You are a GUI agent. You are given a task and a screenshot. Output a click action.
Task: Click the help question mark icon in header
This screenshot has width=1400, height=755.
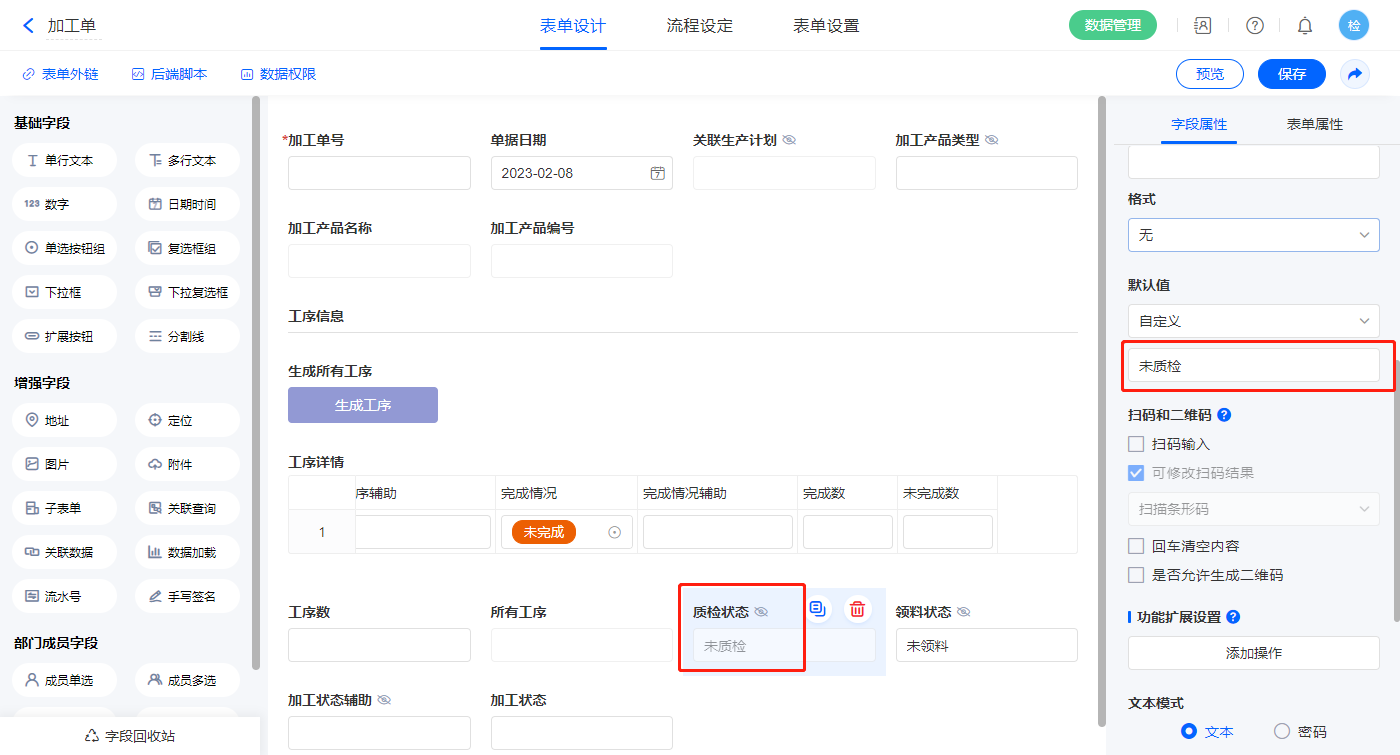[x=1254, y=26]
